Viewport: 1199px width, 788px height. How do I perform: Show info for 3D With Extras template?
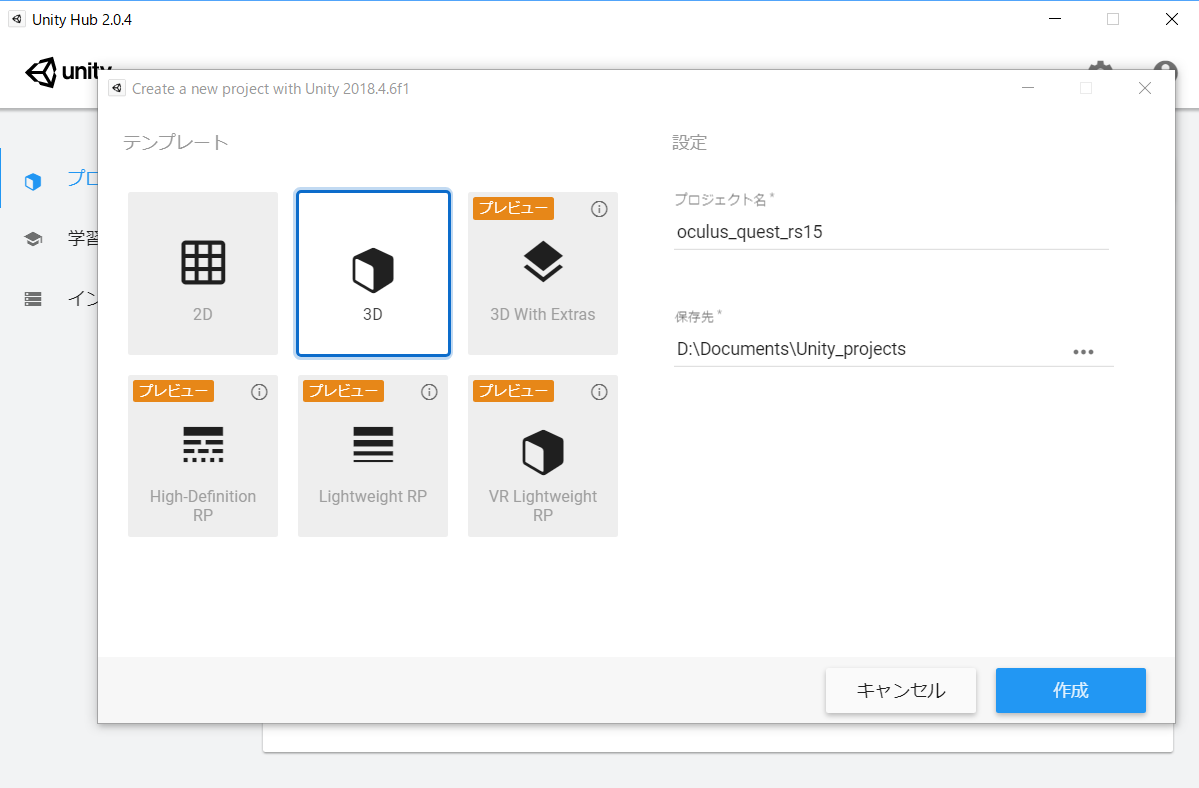coord(600,209)
